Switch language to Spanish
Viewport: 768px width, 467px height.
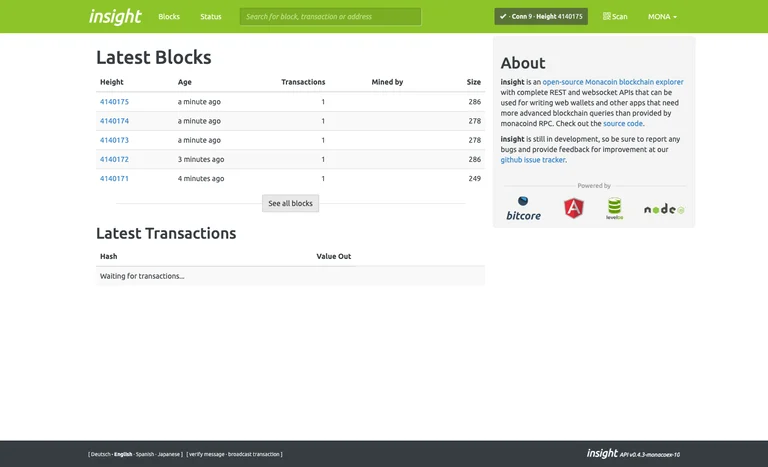click(x=144, y=454)
